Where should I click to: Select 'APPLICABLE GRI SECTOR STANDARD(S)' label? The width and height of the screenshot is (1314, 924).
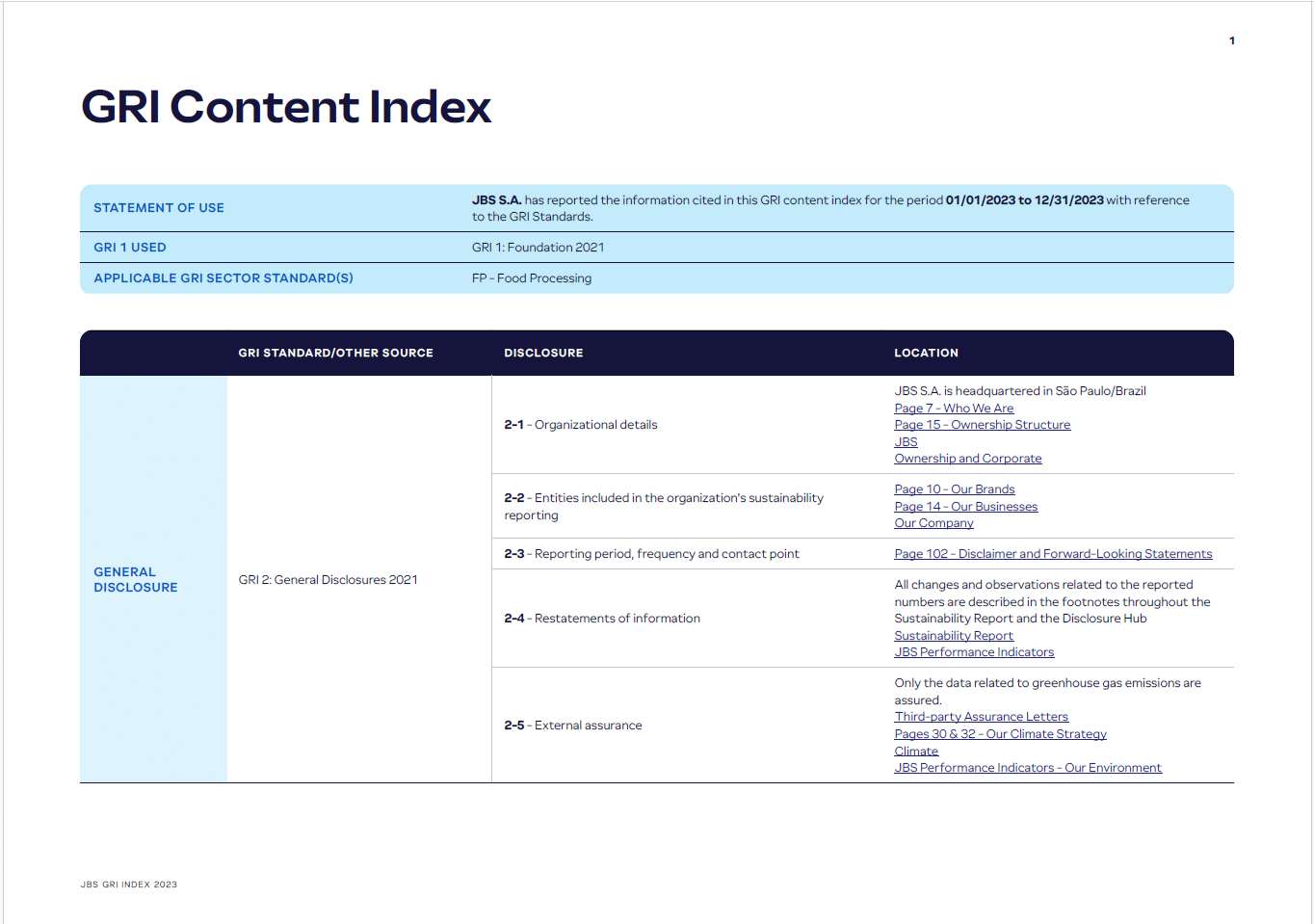coord(223,278)
